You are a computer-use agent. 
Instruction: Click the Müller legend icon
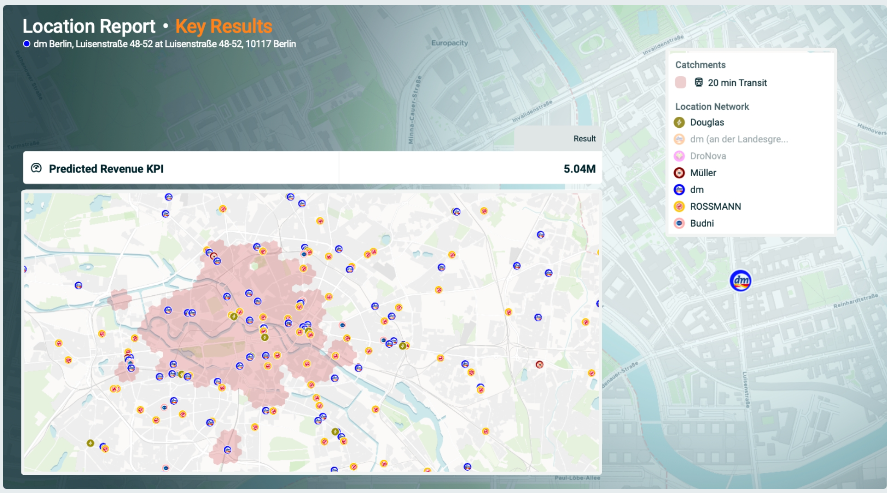[x=679, y=173]
